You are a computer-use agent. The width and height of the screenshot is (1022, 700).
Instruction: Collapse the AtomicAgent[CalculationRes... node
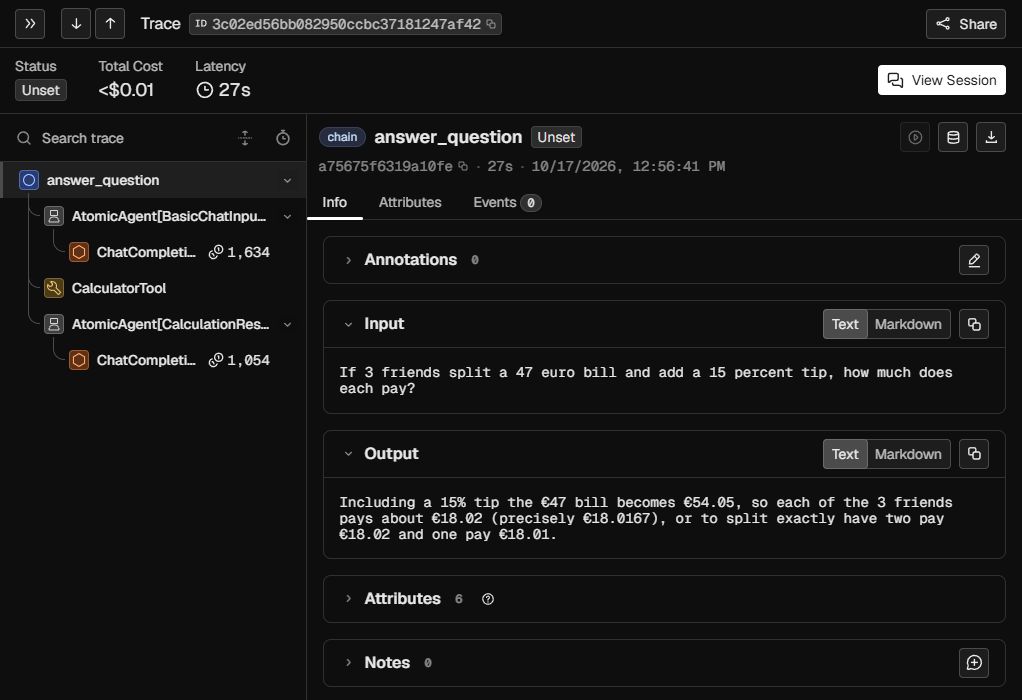(x=287, y=325)
